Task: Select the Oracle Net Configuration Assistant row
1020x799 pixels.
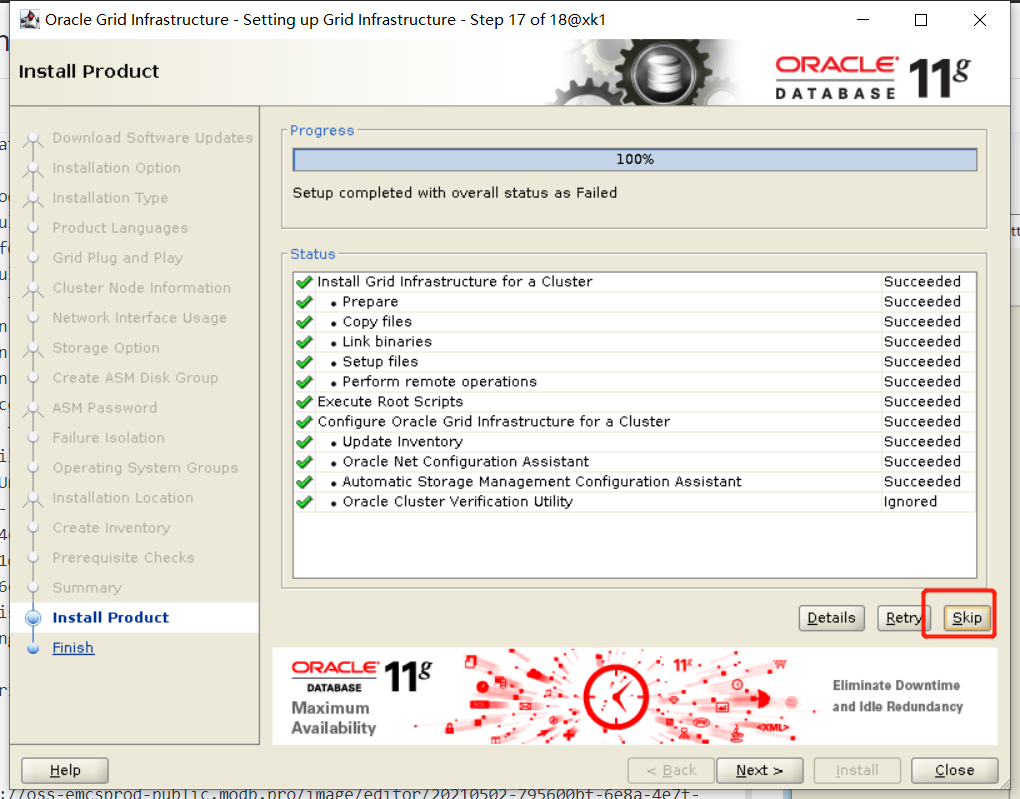Action: click(x=635, y=461)
